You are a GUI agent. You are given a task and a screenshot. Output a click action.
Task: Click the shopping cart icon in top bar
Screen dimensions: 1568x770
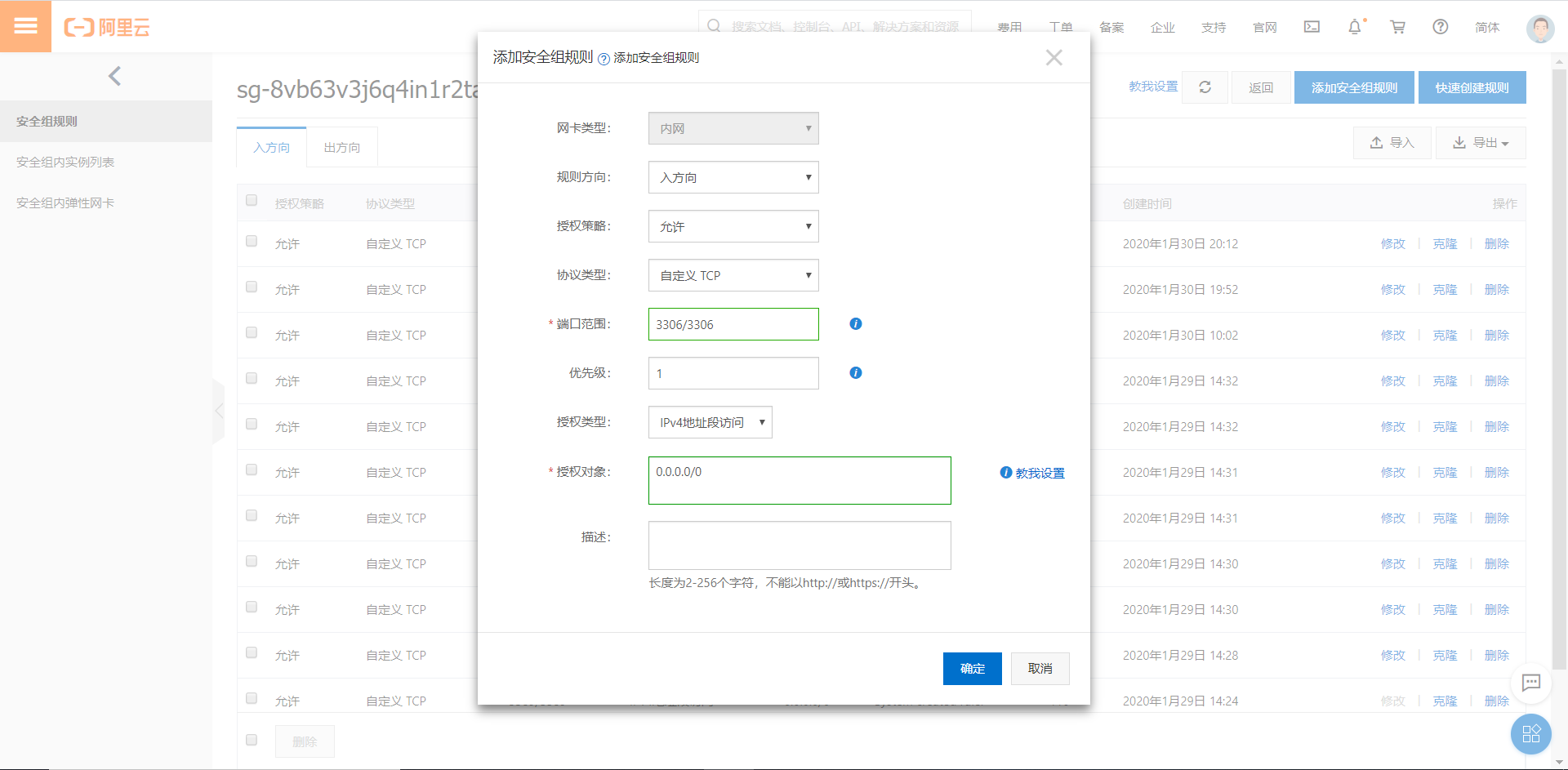(1397, 26)
